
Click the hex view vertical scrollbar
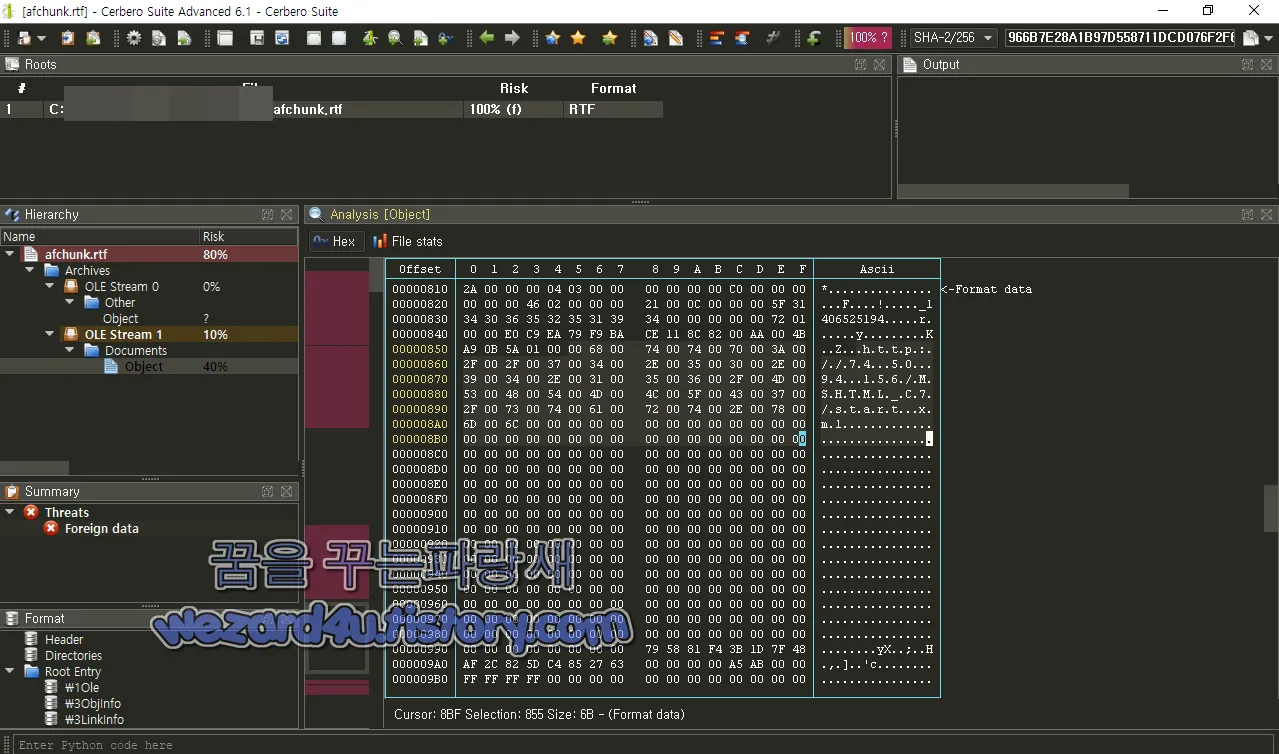click(1270, 508)
